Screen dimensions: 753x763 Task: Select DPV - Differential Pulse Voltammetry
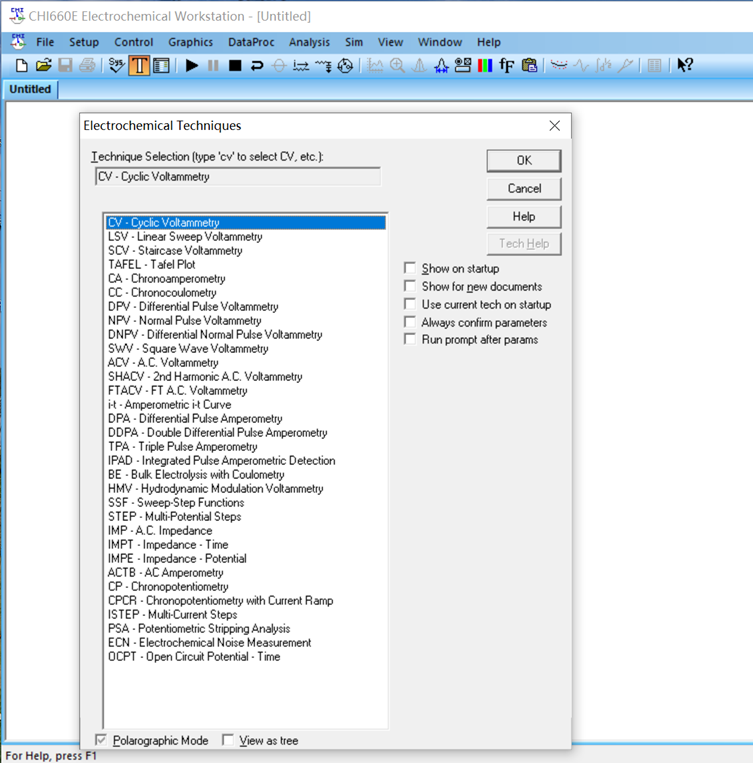pyautogui.click(x=193, y=307)
